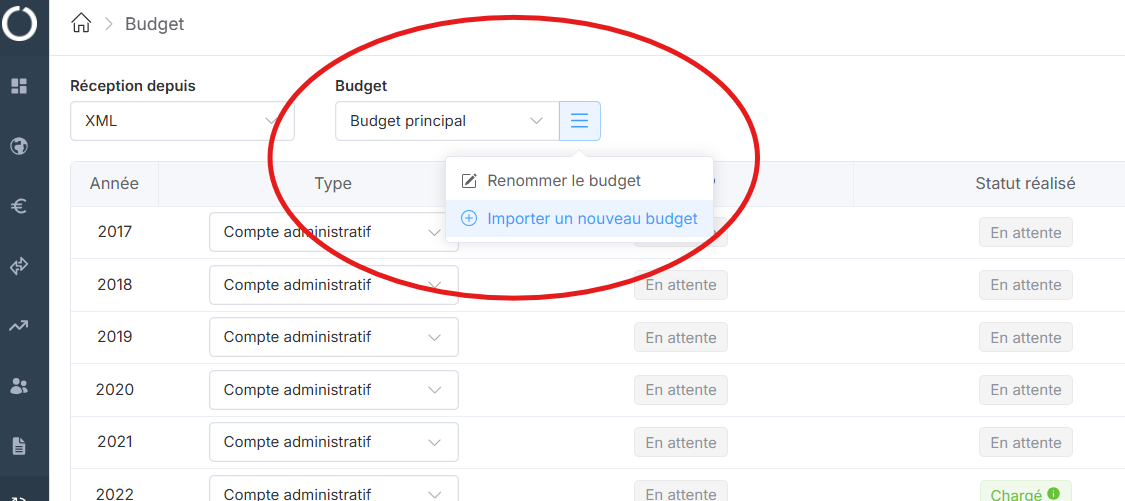Click the Budget breadcrumb link
1125x501 pixels.
pos(155,24)
